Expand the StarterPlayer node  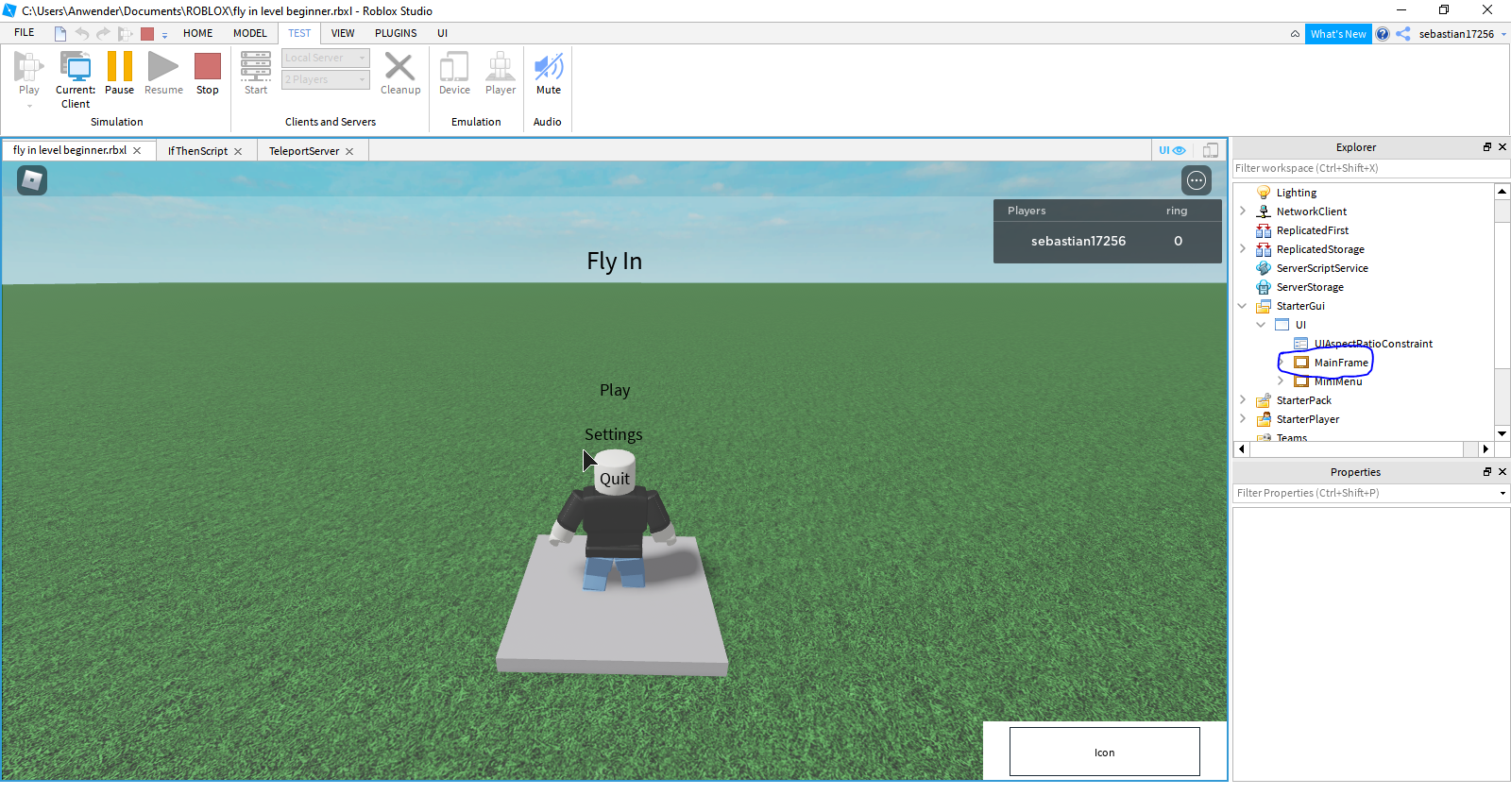pyautogui.click(x=1243, y=419)
